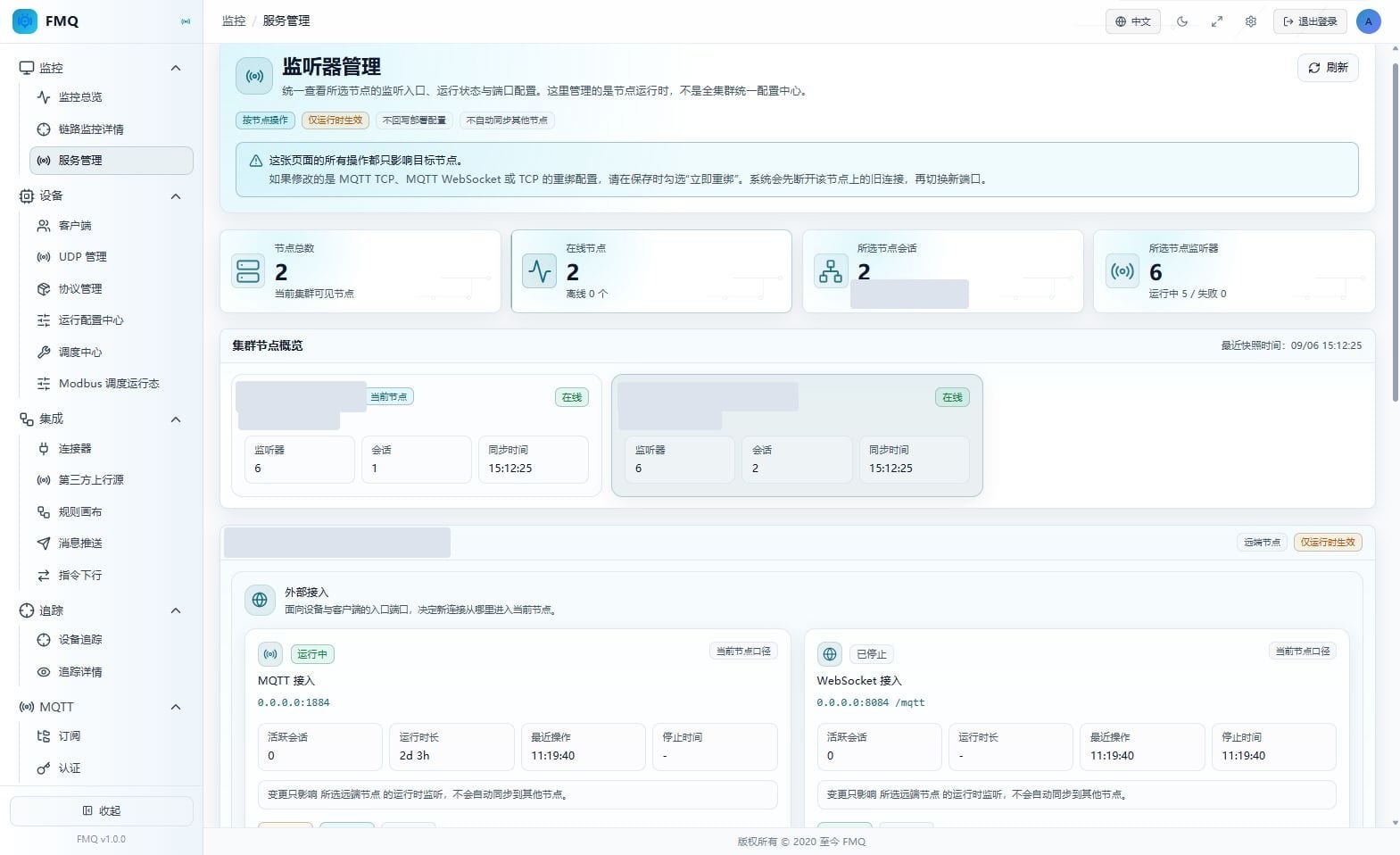Click 消息推送 send icon
Screen dimensions: 1400x855
(x=43, y=544)
